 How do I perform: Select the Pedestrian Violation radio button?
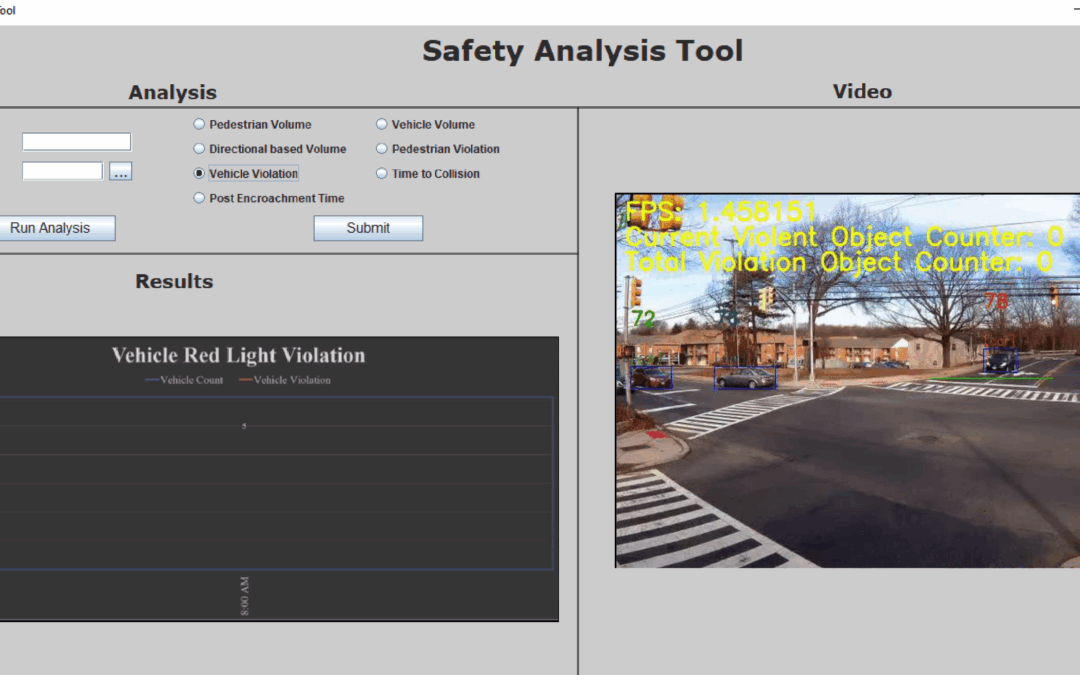[382, 149]
